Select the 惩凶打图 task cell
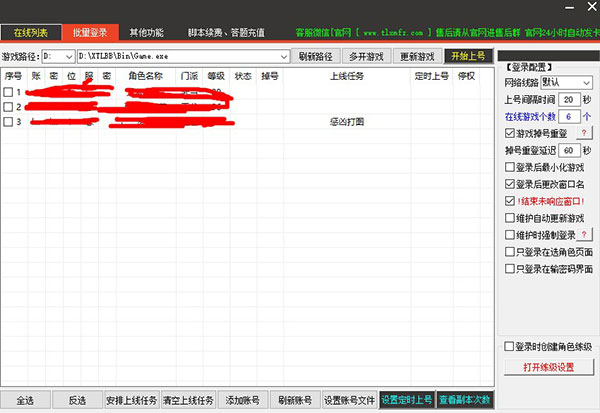 point(347,122)
